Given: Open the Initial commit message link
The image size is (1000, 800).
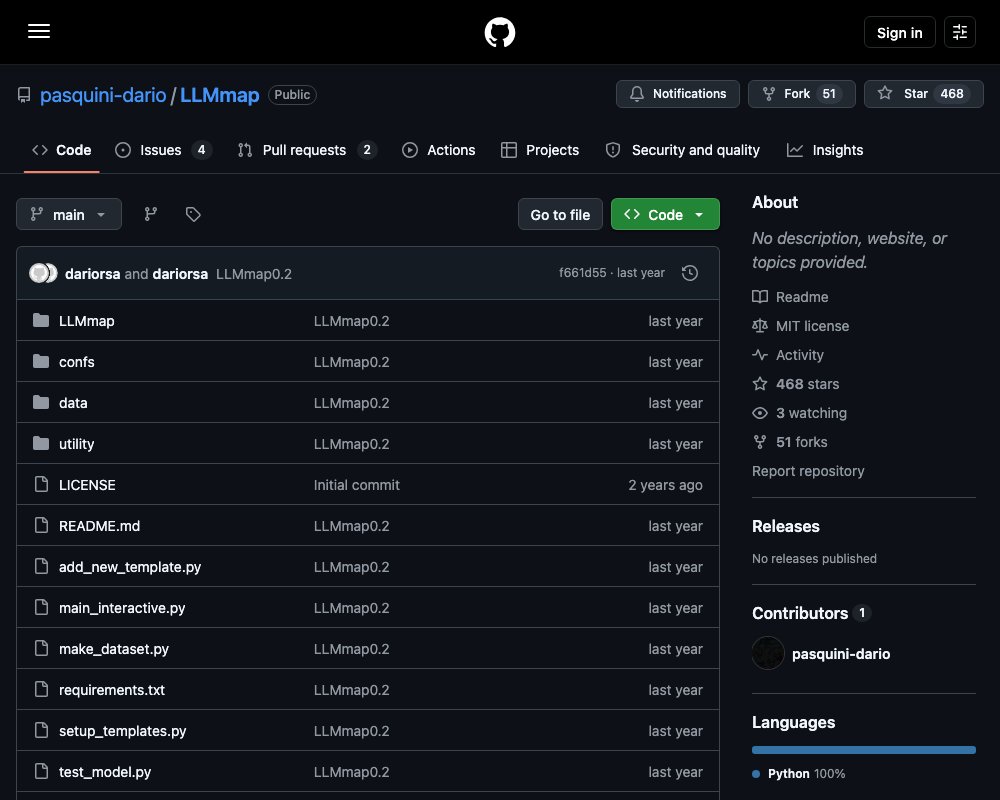Looking at the screenshot, I should coord(357,485).
